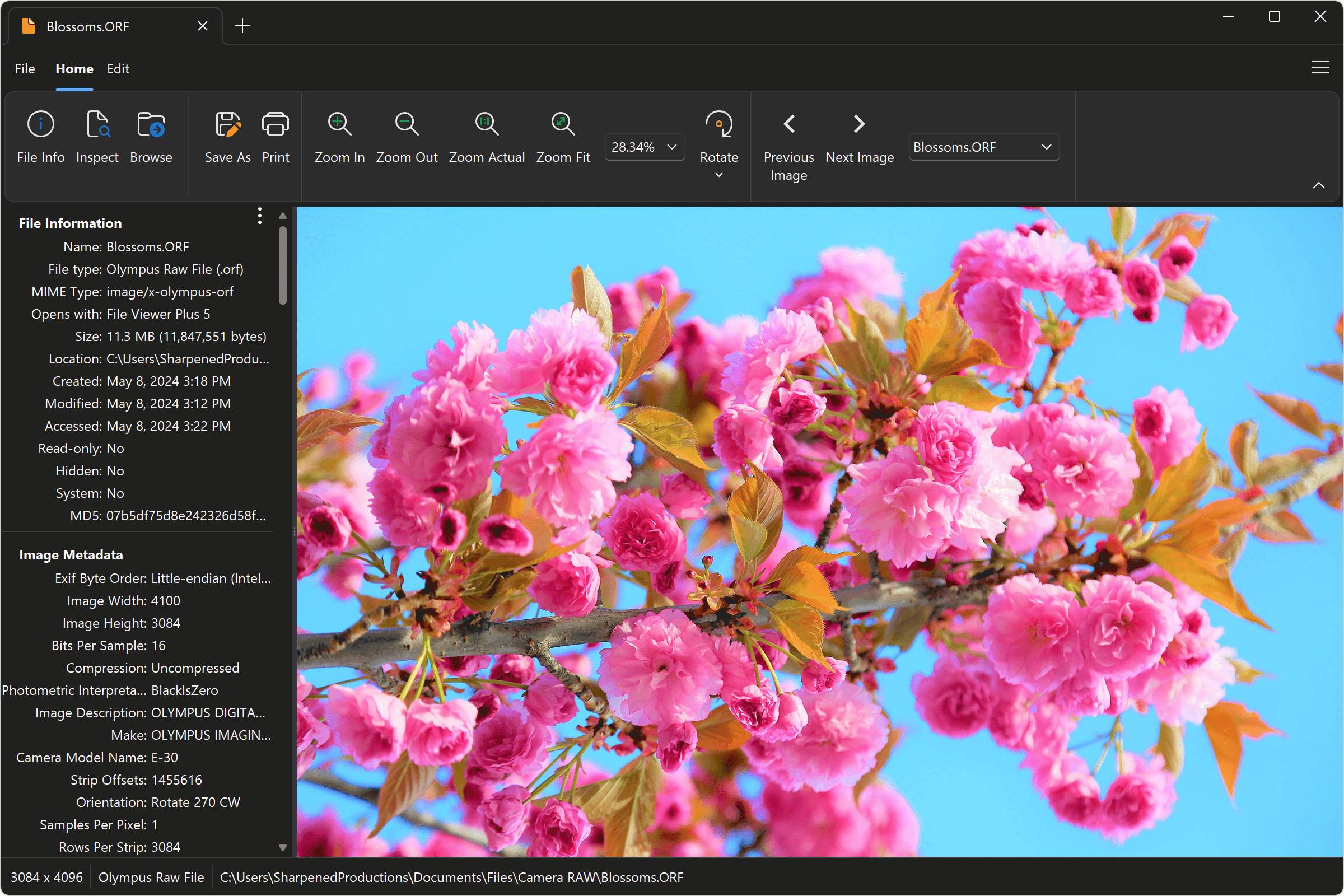Expand the Rotate options arrow
The height and width of the screenshot is (896, 1344).
pyautogui.click(x=719, y=175)
